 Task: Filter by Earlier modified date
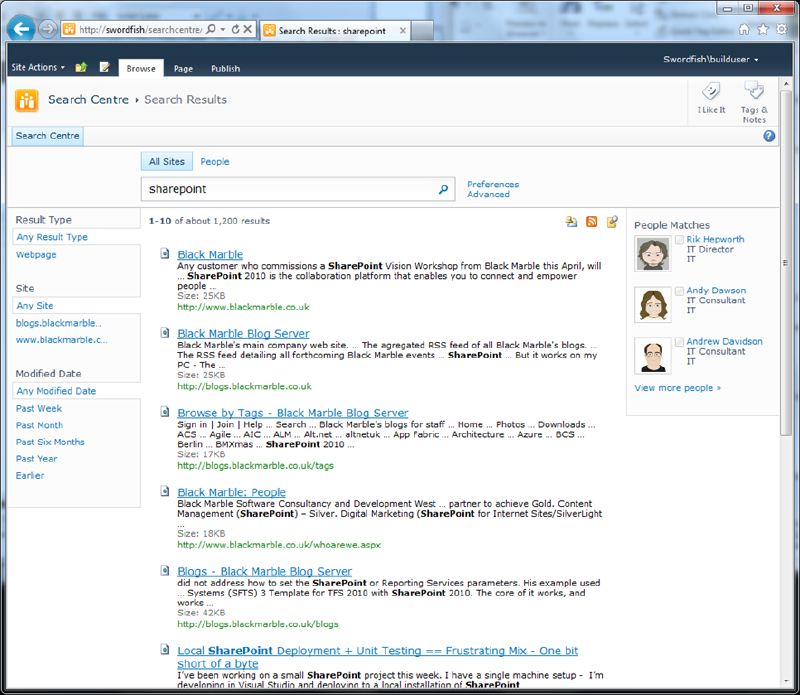[x=30, y=476]
